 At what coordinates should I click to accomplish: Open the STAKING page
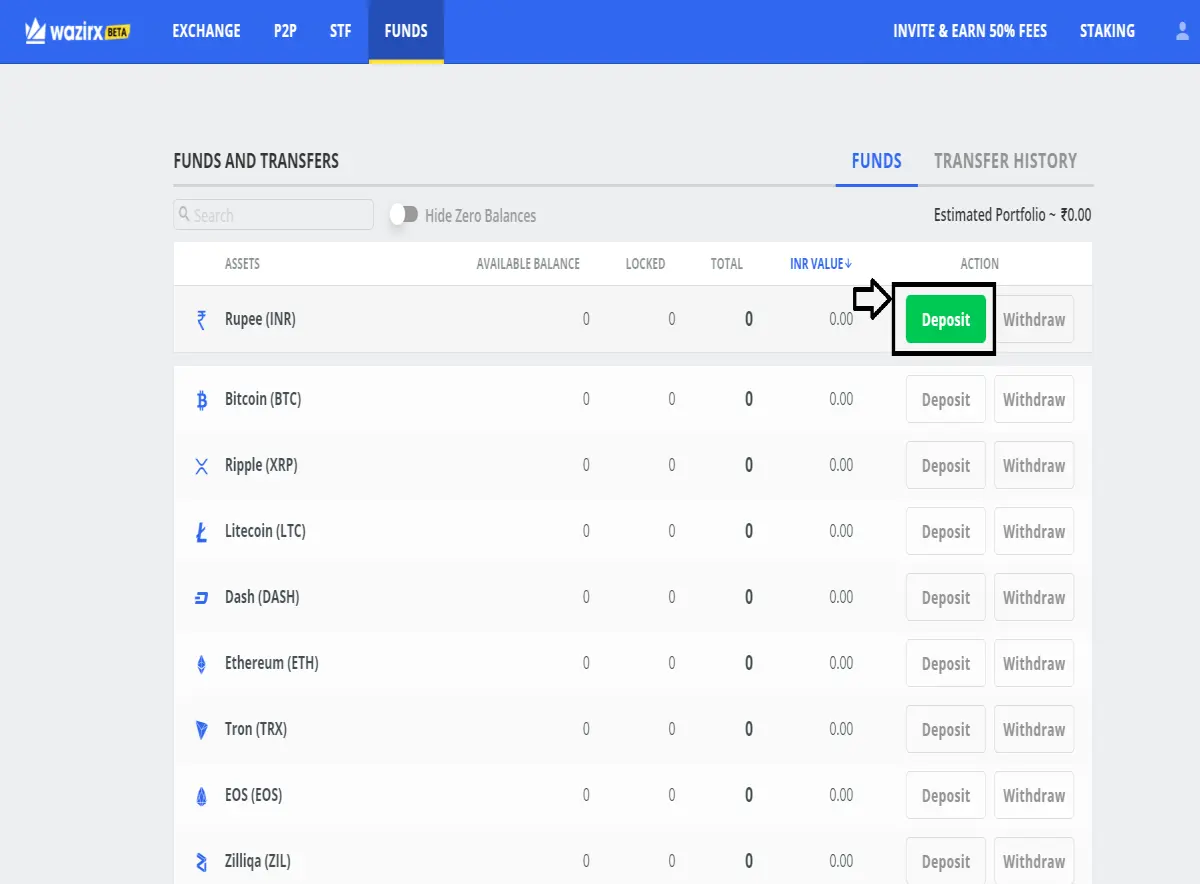[x=1107, y=31]
